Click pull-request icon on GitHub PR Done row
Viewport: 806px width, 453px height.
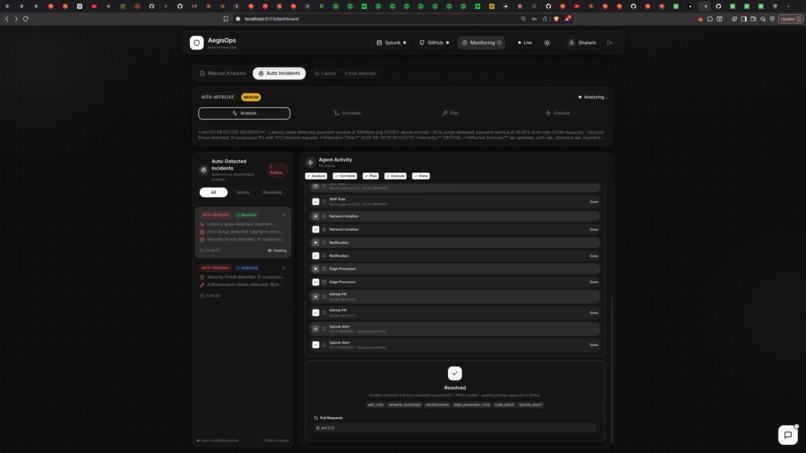coord(324,313)
